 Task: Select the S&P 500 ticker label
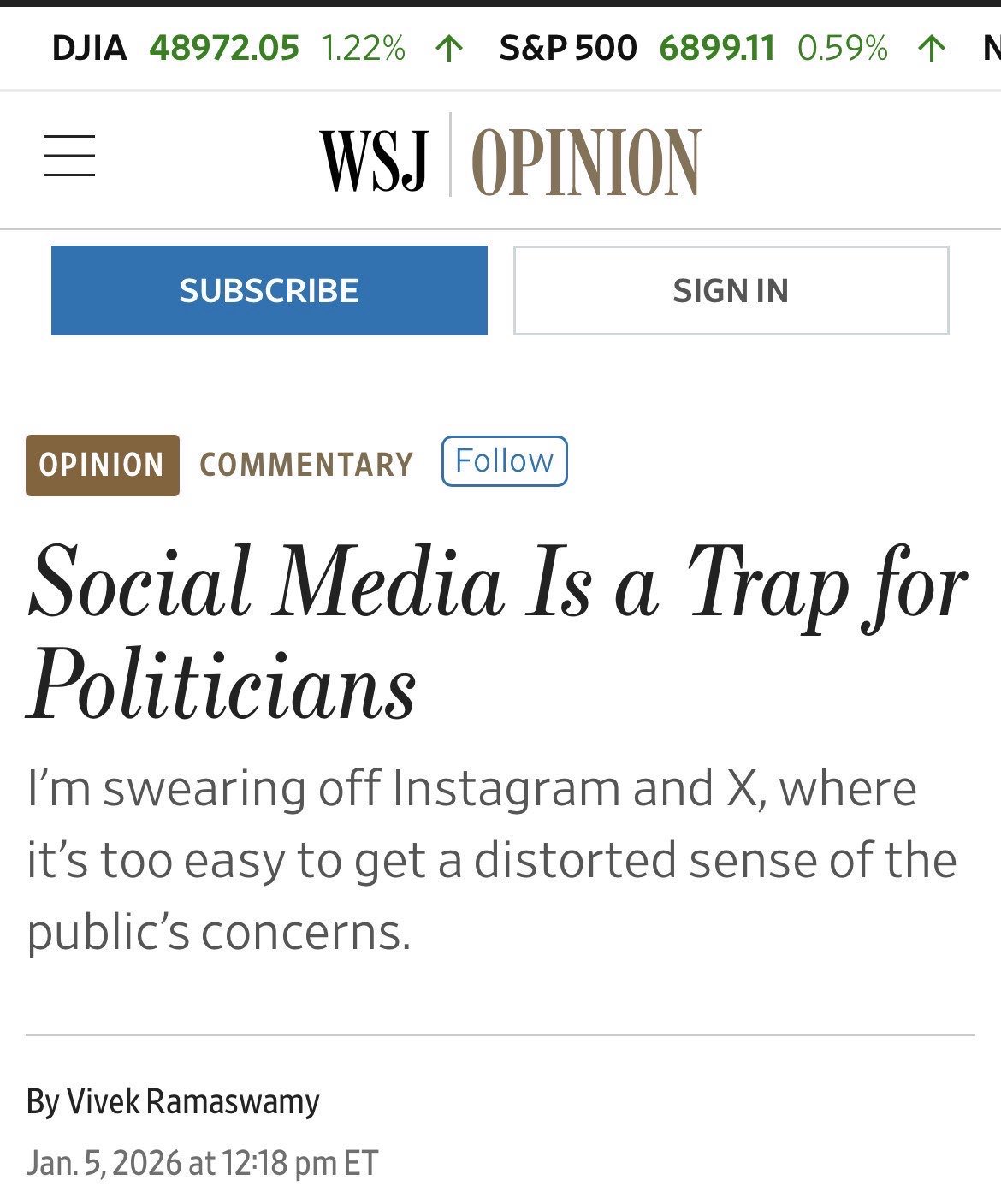tap(568, 48)
